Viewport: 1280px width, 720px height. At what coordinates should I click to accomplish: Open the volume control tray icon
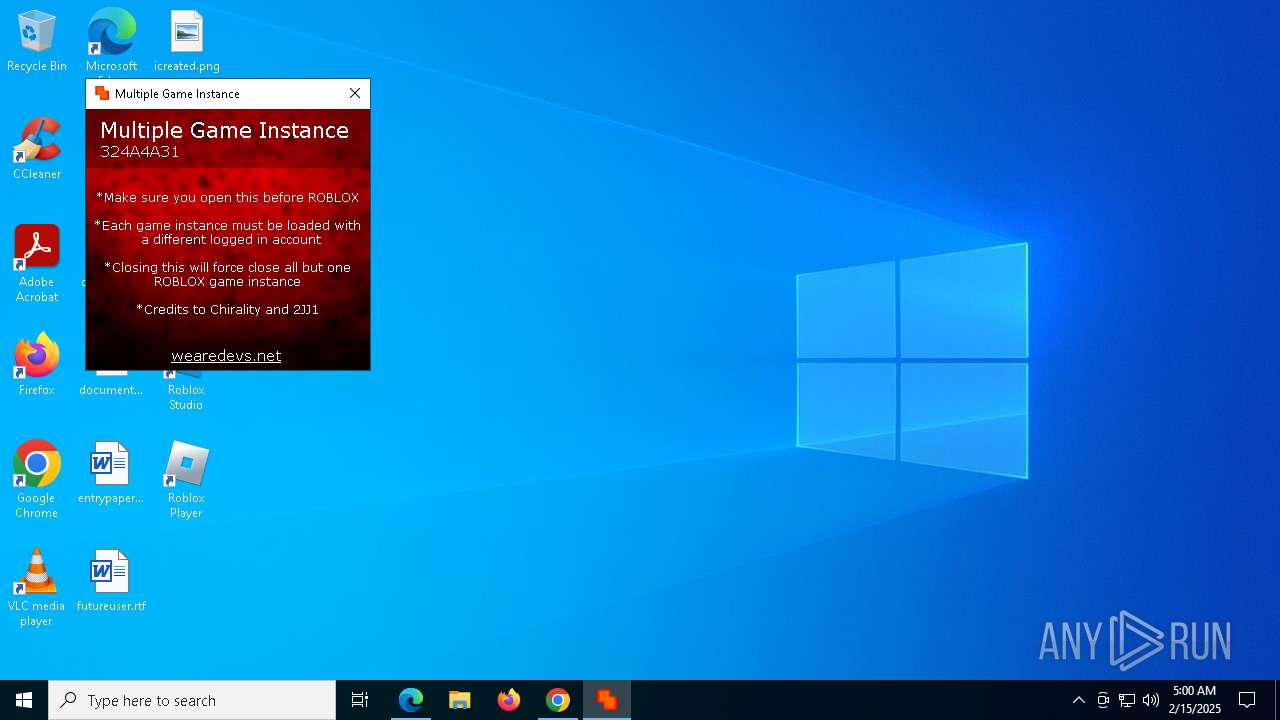[1151, 700]
